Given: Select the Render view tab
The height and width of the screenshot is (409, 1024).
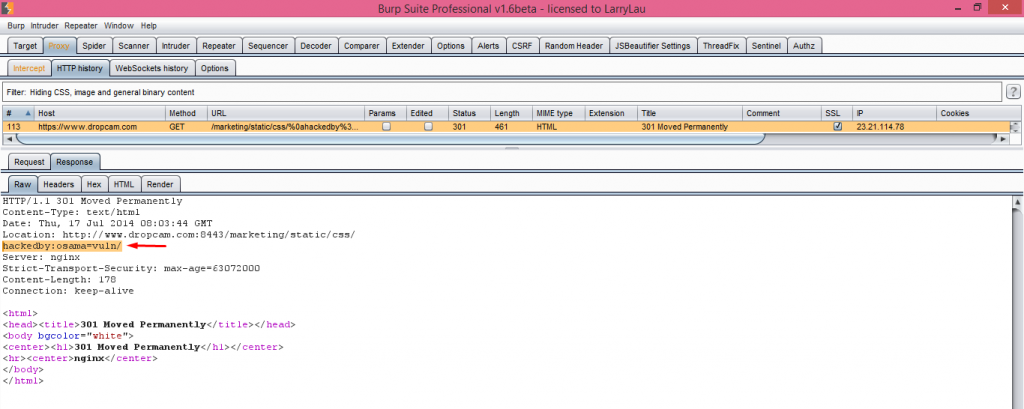Looking at the screenshot, I should coord(160,184).
